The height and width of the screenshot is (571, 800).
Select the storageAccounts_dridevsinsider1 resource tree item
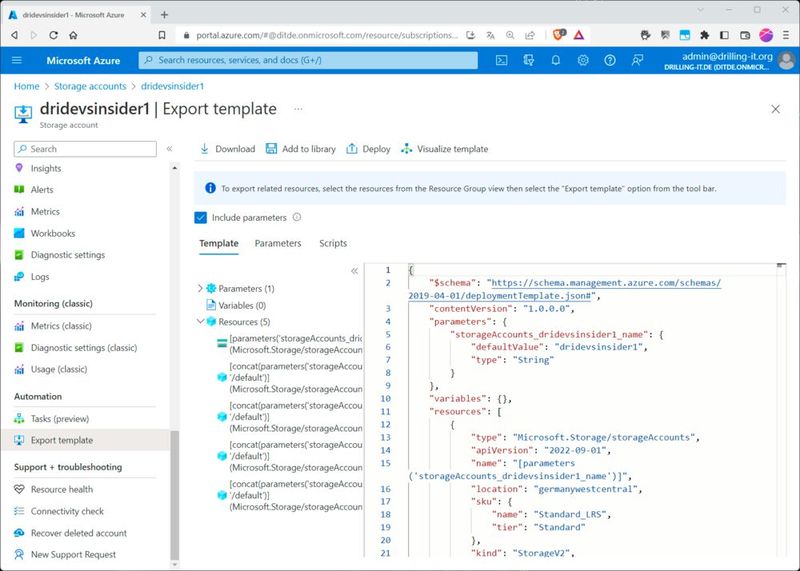pyautogui.click(x=290, y=344)
